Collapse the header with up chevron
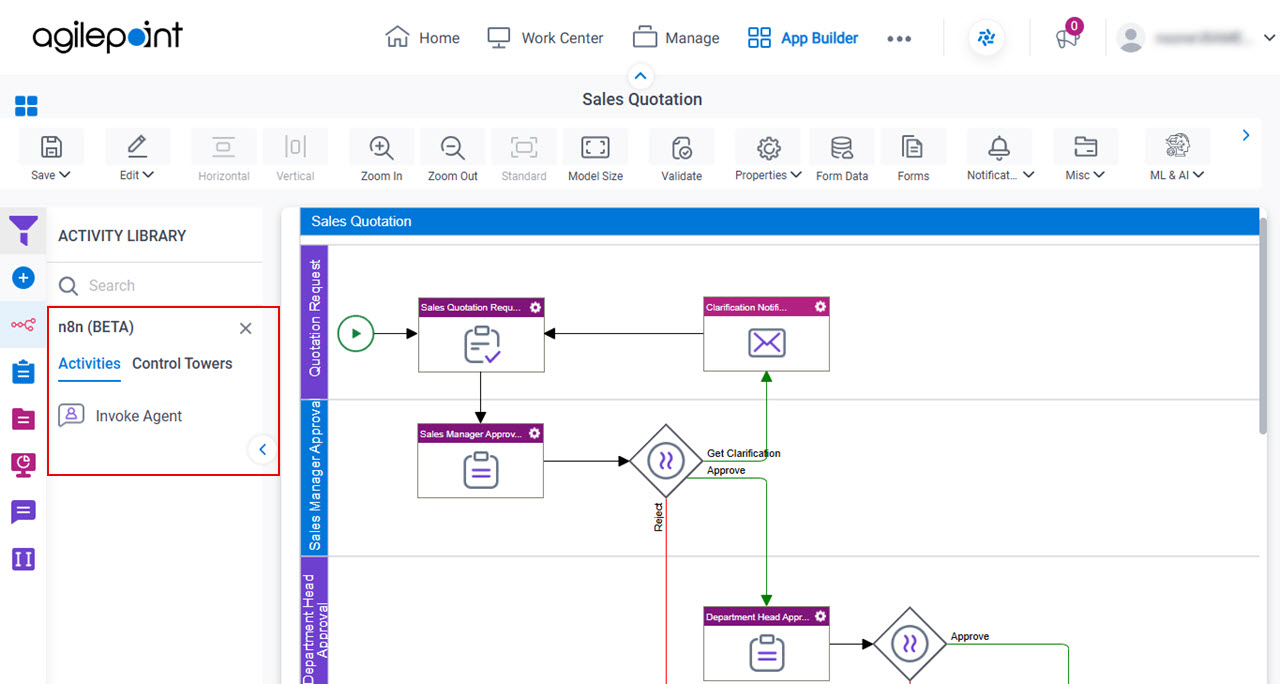1280x684 pixels. (641, 75)
